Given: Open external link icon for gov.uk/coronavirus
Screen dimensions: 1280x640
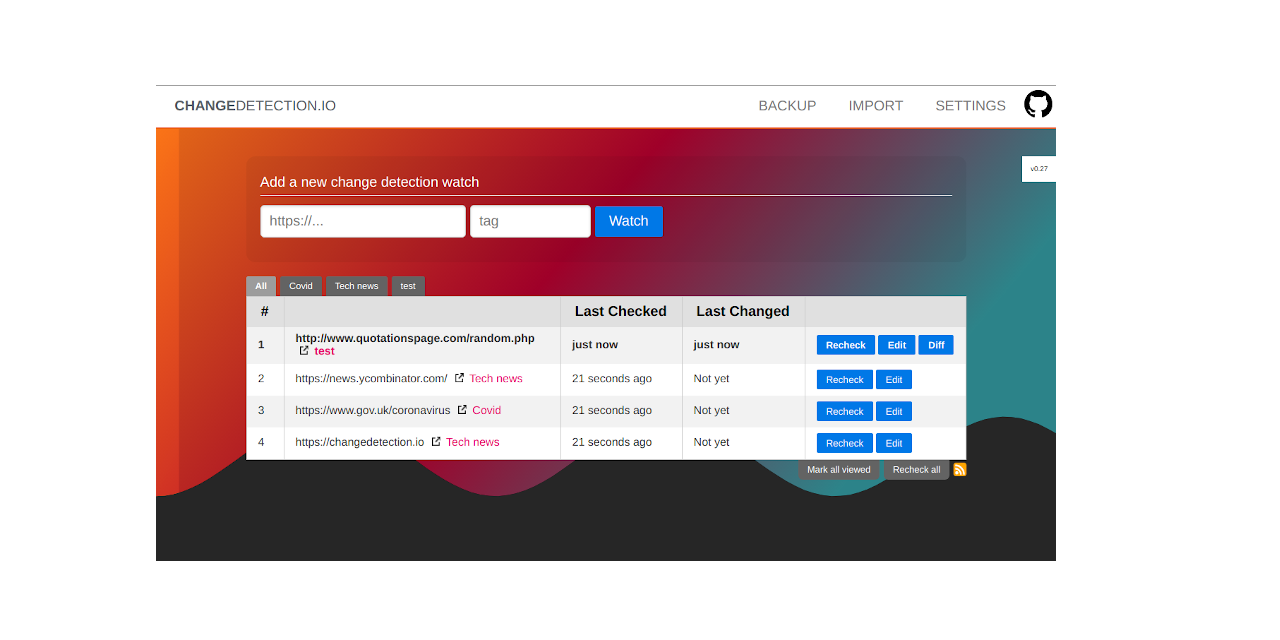Looking at the screenshot, I should coord(462,410).
